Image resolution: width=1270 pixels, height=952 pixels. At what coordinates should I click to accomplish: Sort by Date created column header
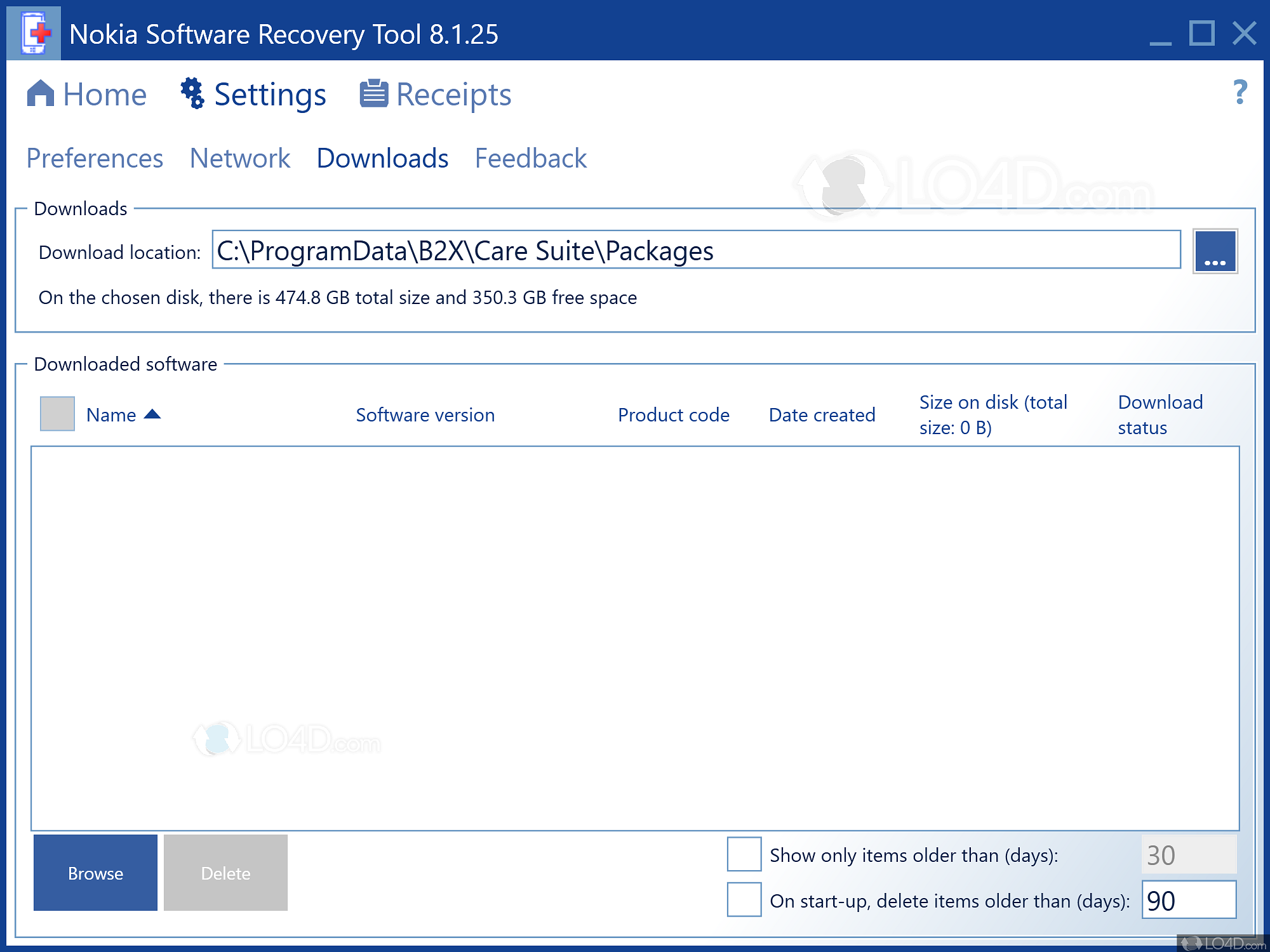tap(822, 415)
